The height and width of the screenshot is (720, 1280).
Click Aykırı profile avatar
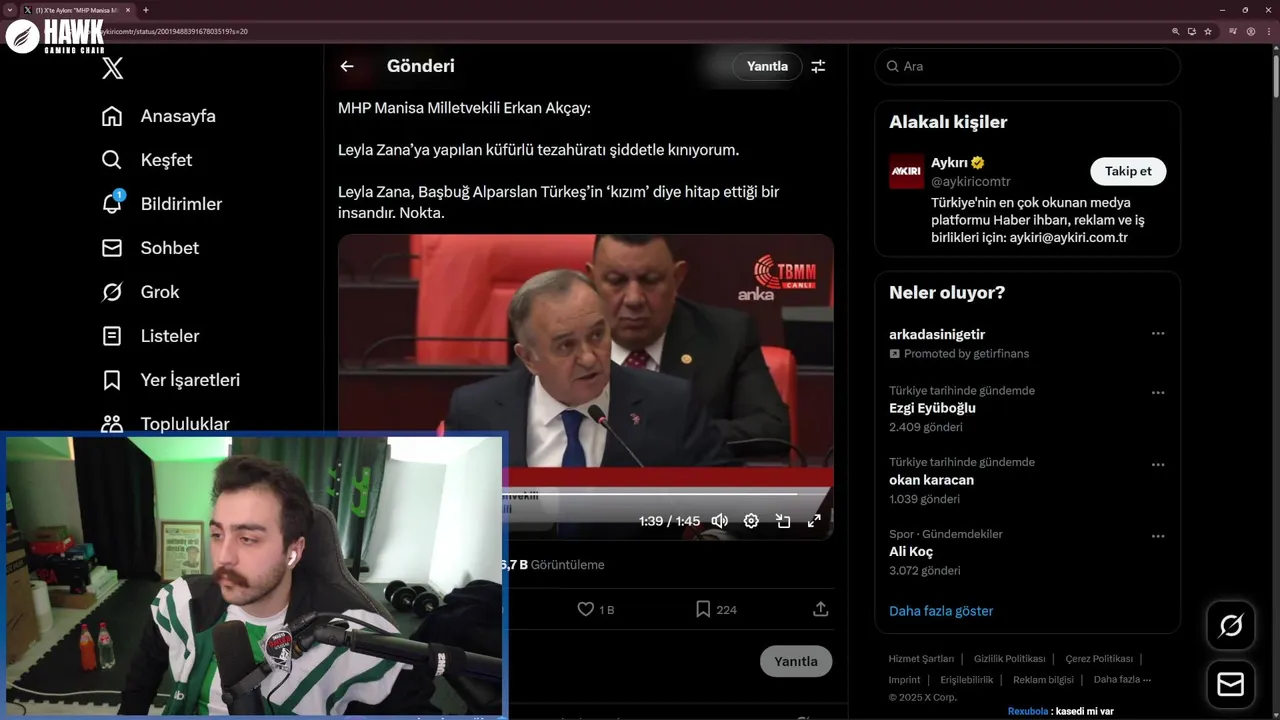(x=907, y=171)
